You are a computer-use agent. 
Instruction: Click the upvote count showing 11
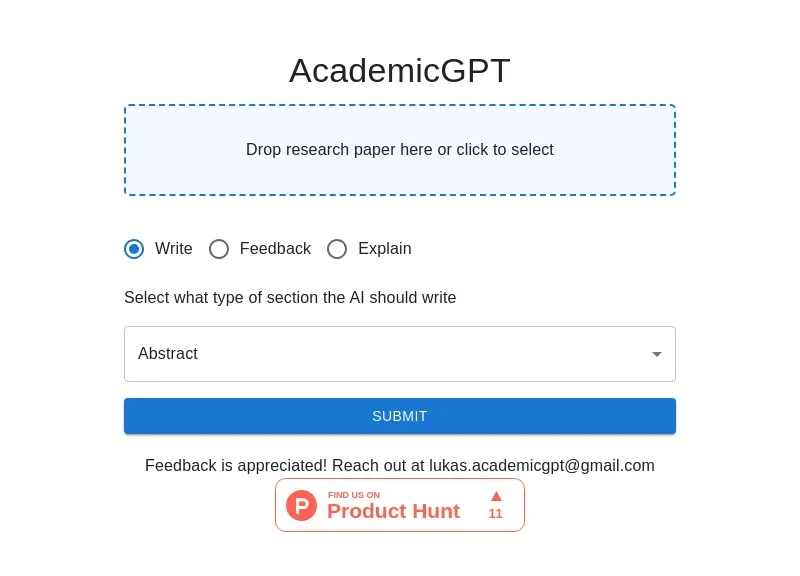(495, 513)
